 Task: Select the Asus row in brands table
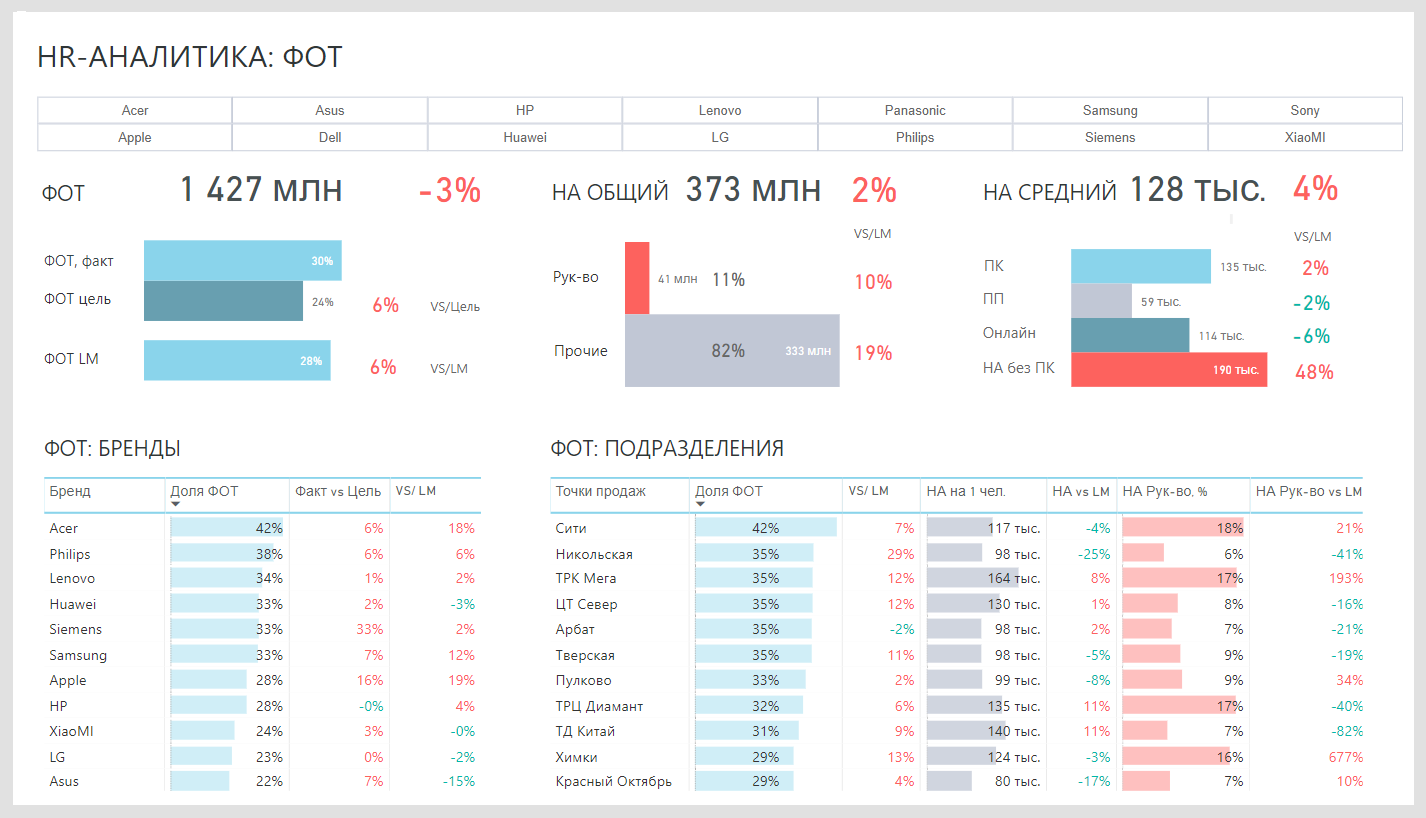[x=262, y=782]
